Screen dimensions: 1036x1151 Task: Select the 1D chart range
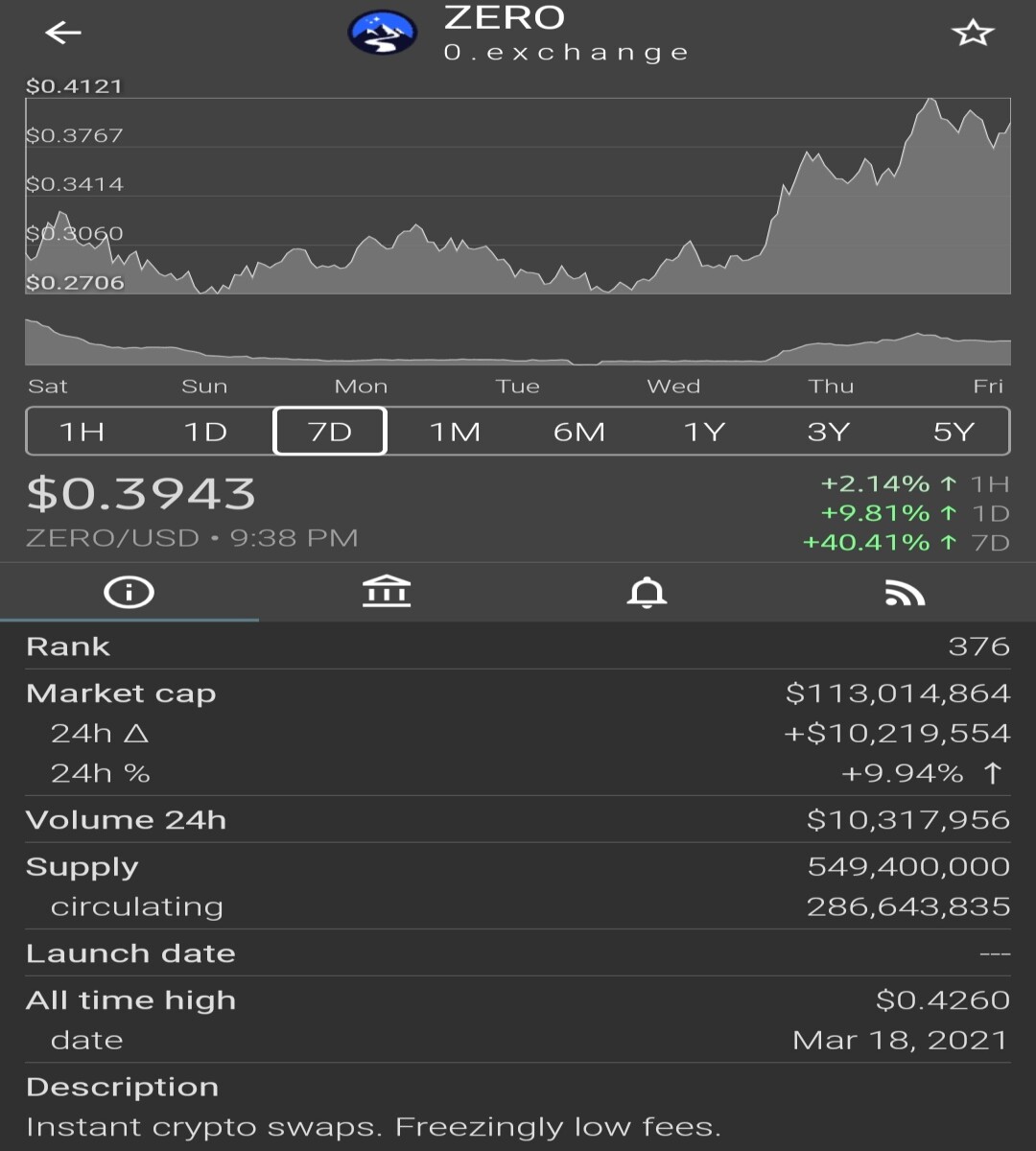pos(206,432)
